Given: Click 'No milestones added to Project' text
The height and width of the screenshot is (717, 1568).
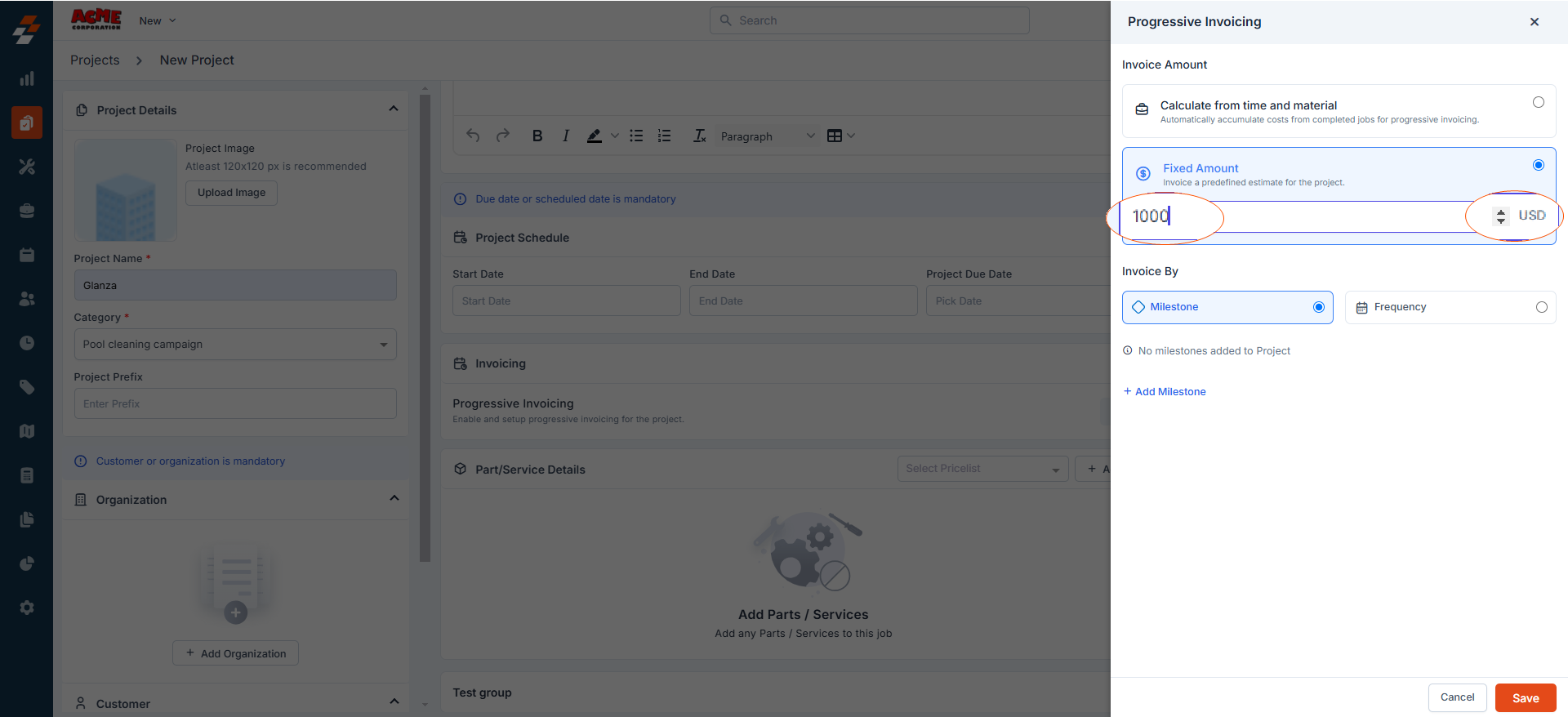Looking at the screenshot, I should 1214,351.
